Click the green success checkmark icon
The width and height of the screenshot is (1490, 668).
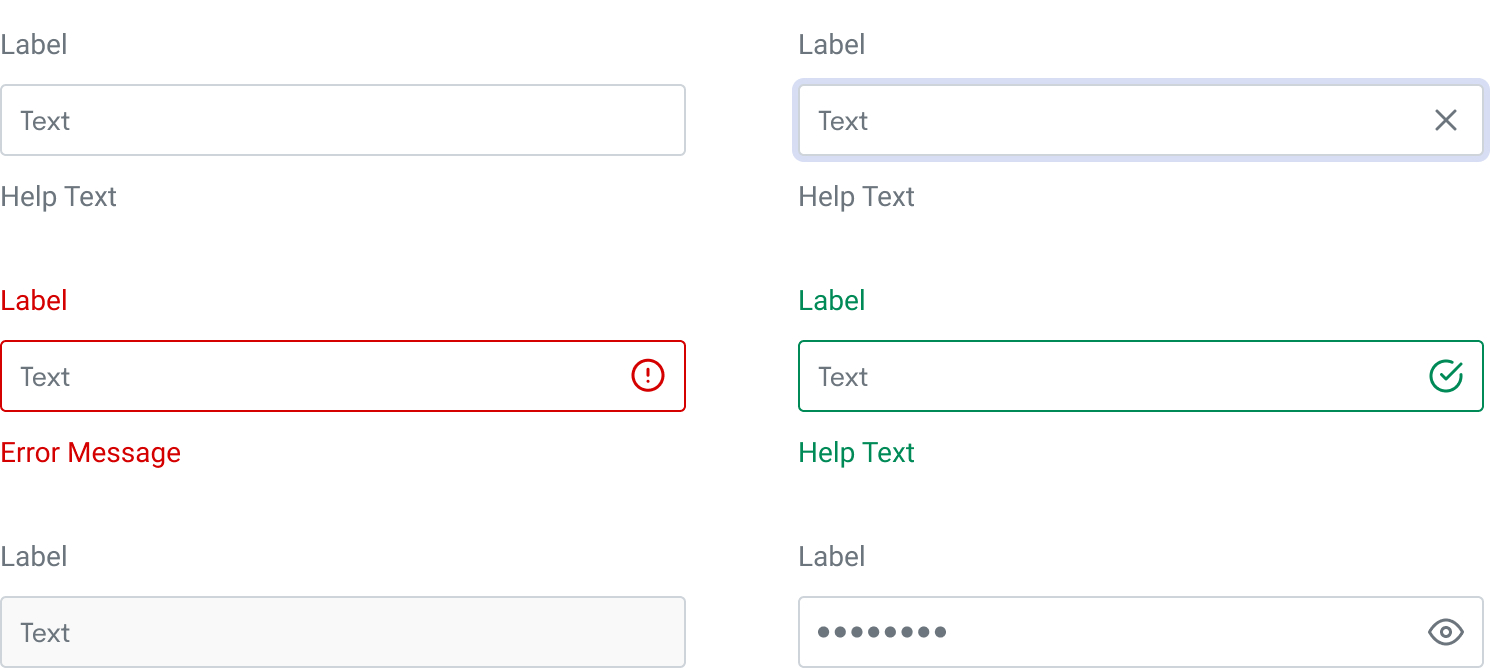point(1446,376)
